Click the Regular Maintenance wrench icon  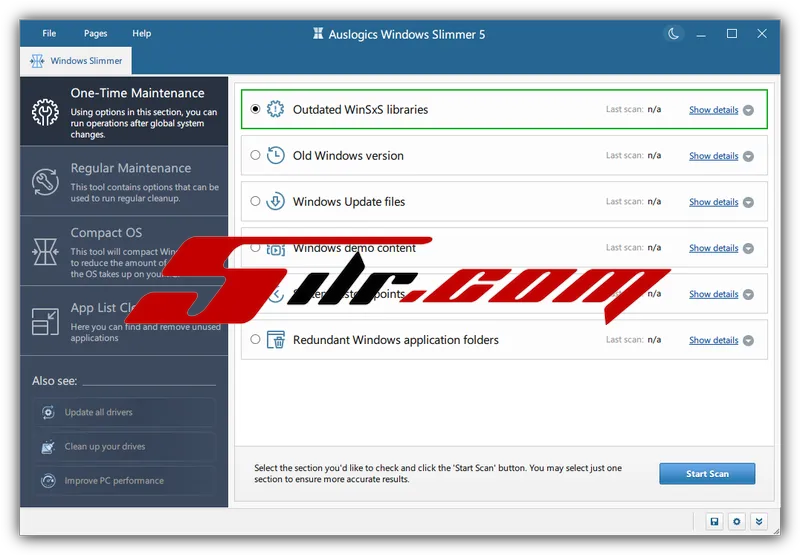click(x=45, y=182)
